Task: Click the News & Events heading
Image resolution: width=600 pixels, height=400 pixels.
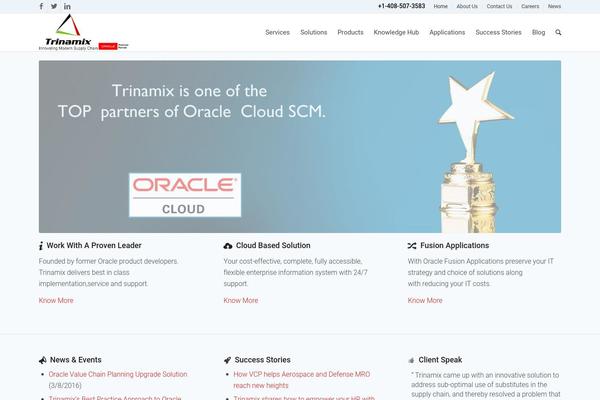Action: (x=76, y=360)
